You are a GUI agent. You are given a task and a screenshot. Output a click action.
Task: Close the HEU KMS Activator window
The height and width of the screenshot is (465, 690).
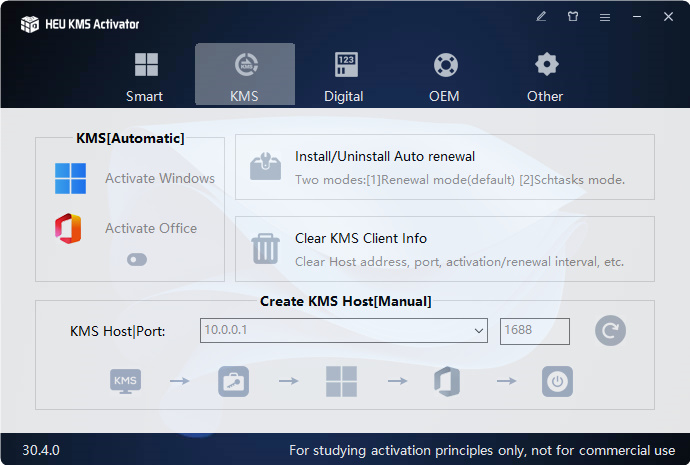pos(668,17)
